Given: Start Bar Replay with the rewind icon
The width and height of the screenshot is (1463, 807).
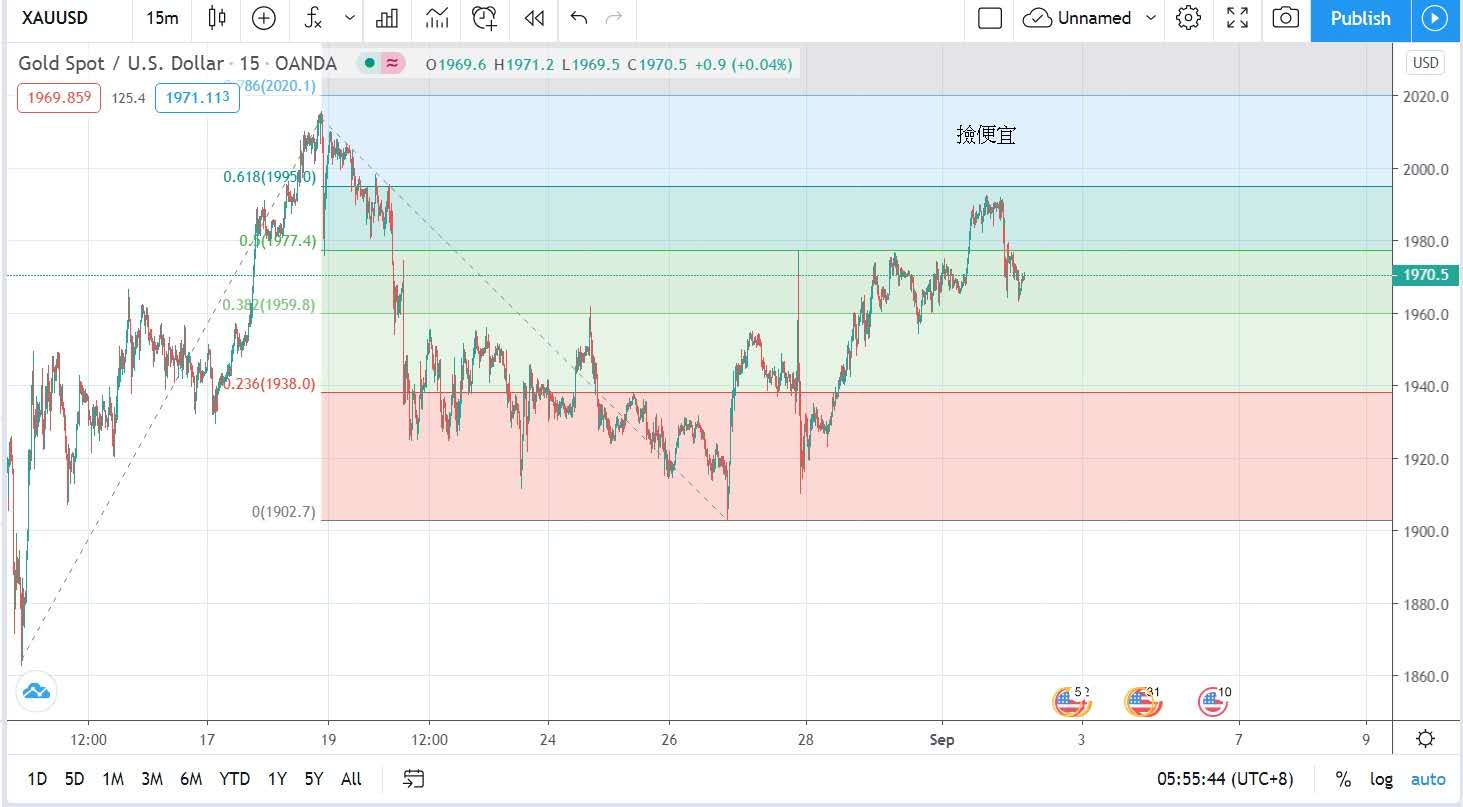Looking at the screenshot, I should pyautogui.click(x=535, y=18).
